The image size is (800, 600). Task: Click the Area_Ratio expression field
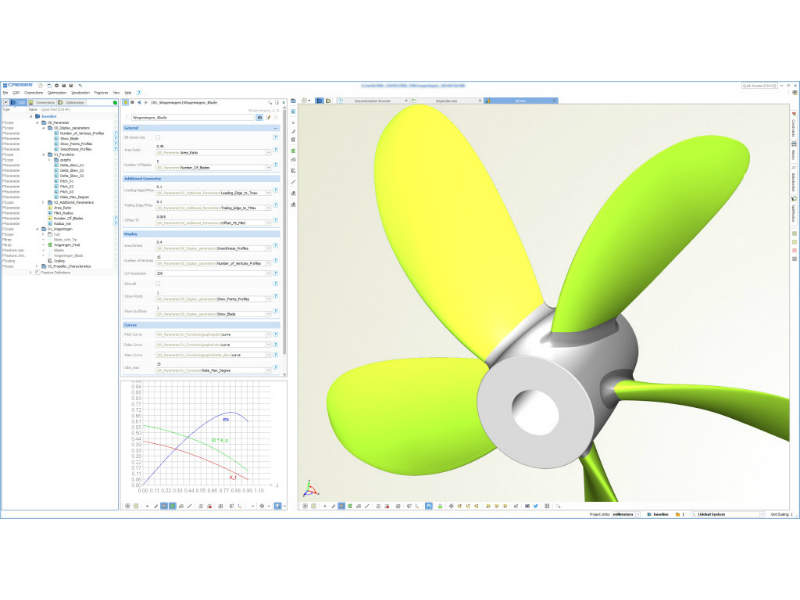coord(210,153)
